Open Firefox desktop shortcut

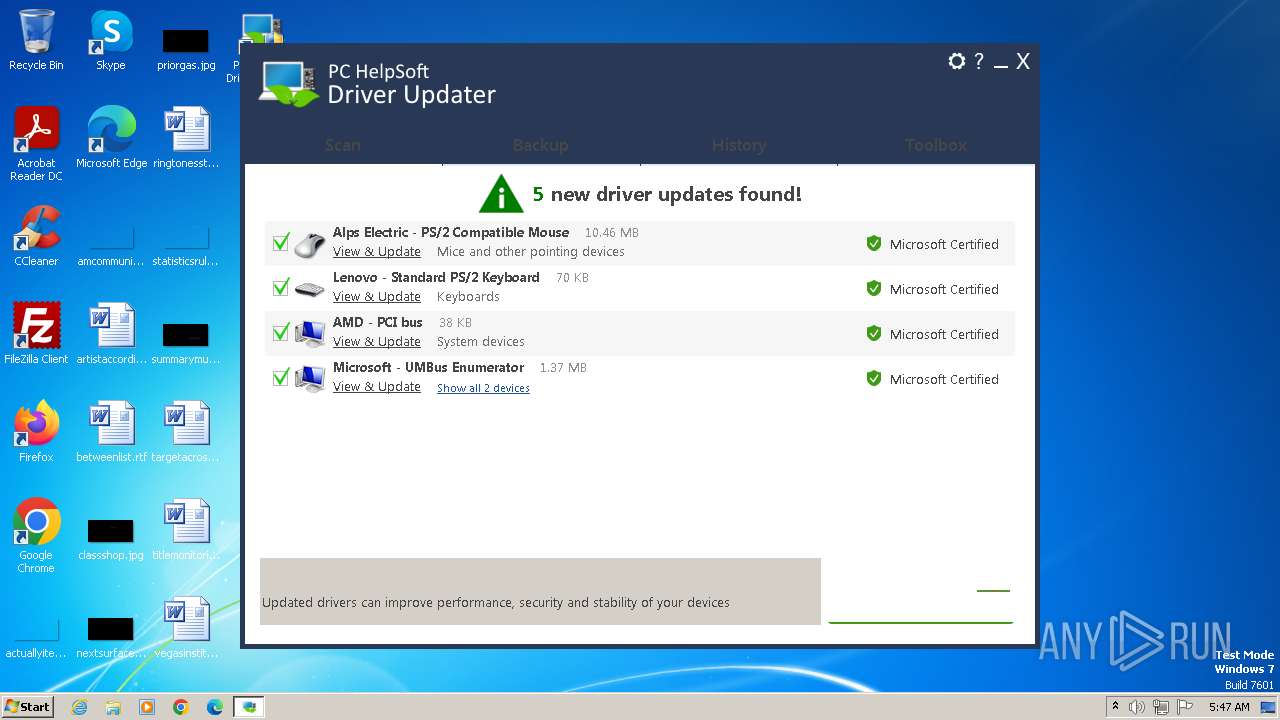(x=36, y=432)
